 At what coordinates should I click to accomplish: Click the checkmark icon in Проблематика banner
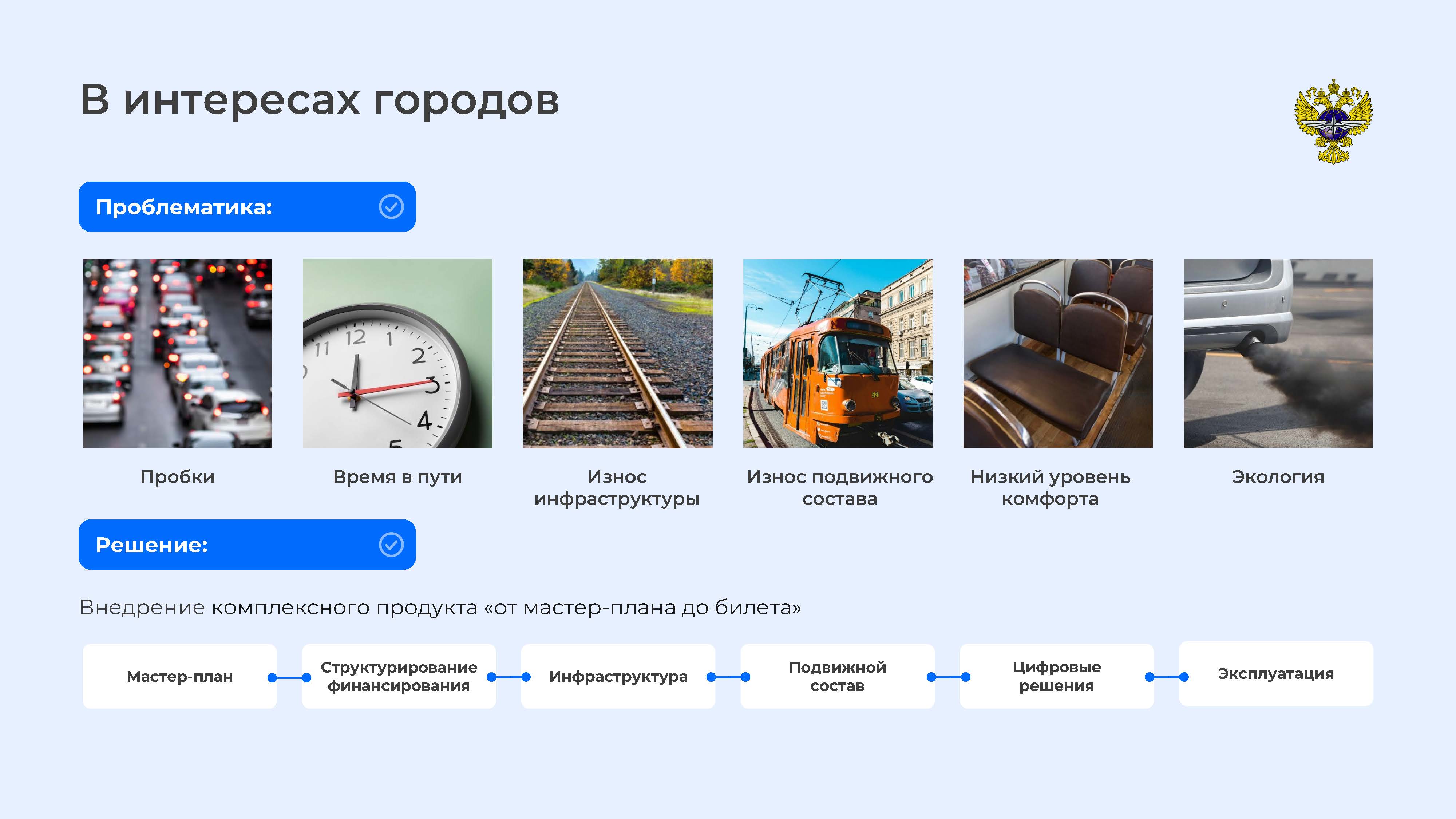(391, 207)
